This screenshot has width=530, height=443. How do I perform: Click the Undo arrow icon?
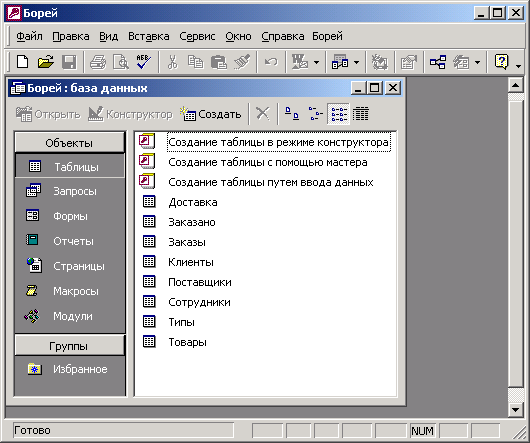point(271,62)
